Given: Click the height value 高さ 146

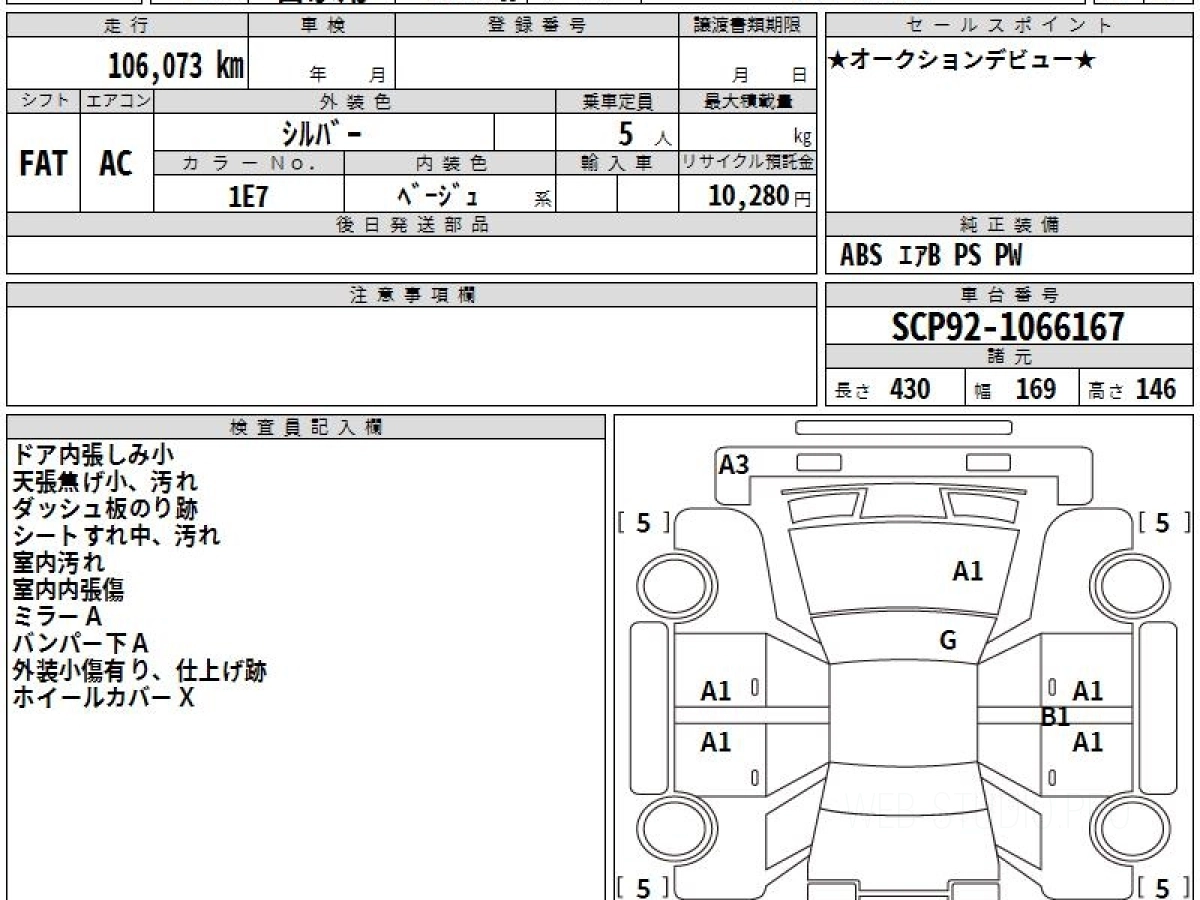Looking at the screenshot, I should coord(1133,389).
